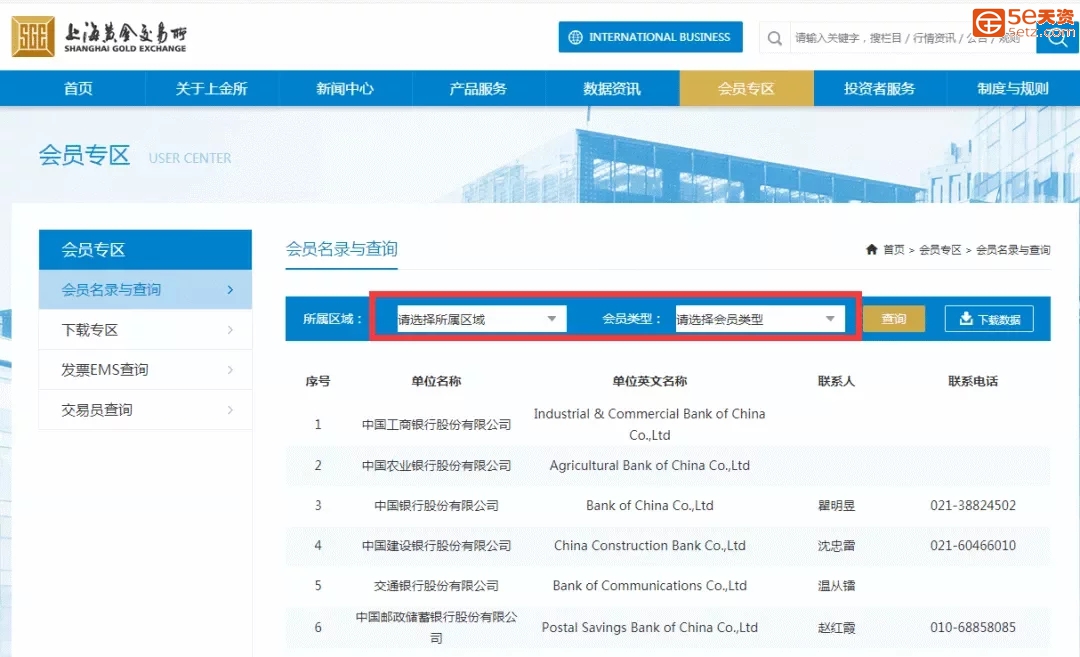Click phone number 010-68858085
The width and height of the screenshot is (1080, 657).
973,627
